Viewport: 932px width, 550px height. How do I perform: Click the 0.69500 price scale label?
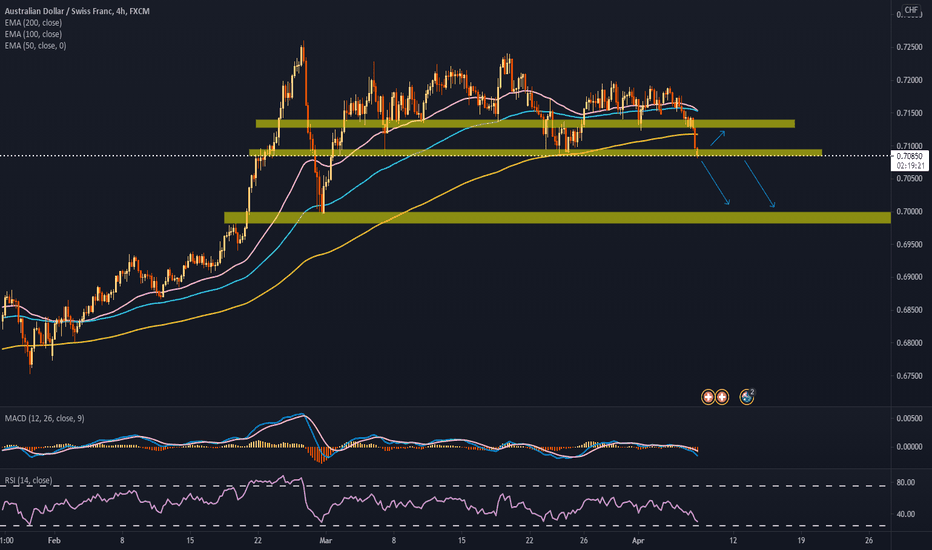(909, 244)
